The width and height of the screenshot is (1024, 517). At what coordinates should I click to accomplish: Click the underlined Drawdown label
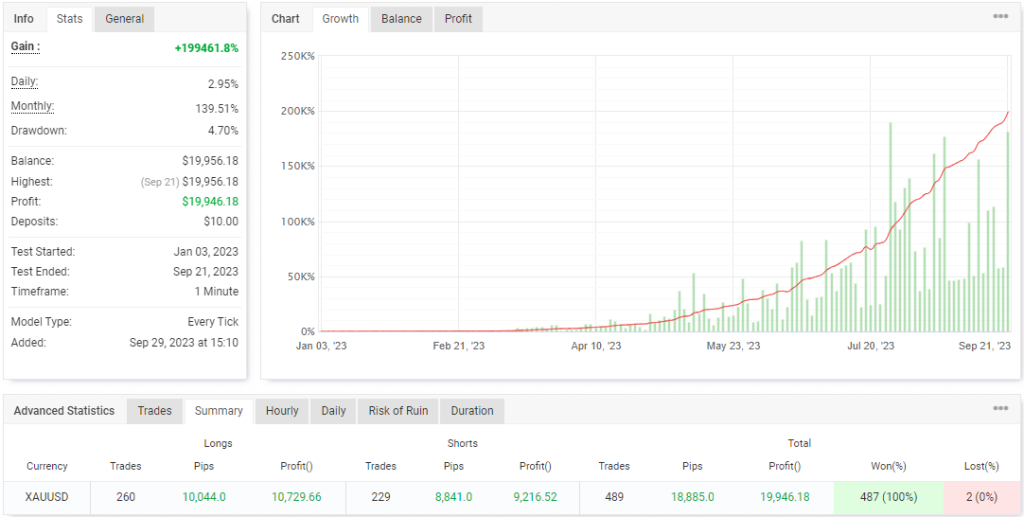coord(38,131)
